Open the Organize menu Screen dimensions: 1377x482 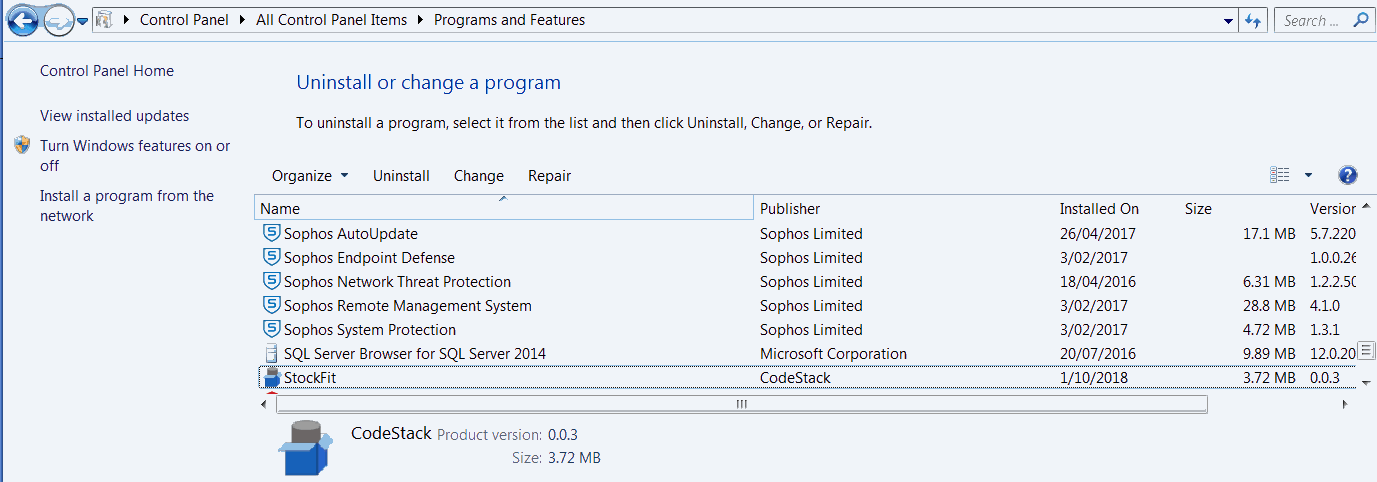coord(310,176)
